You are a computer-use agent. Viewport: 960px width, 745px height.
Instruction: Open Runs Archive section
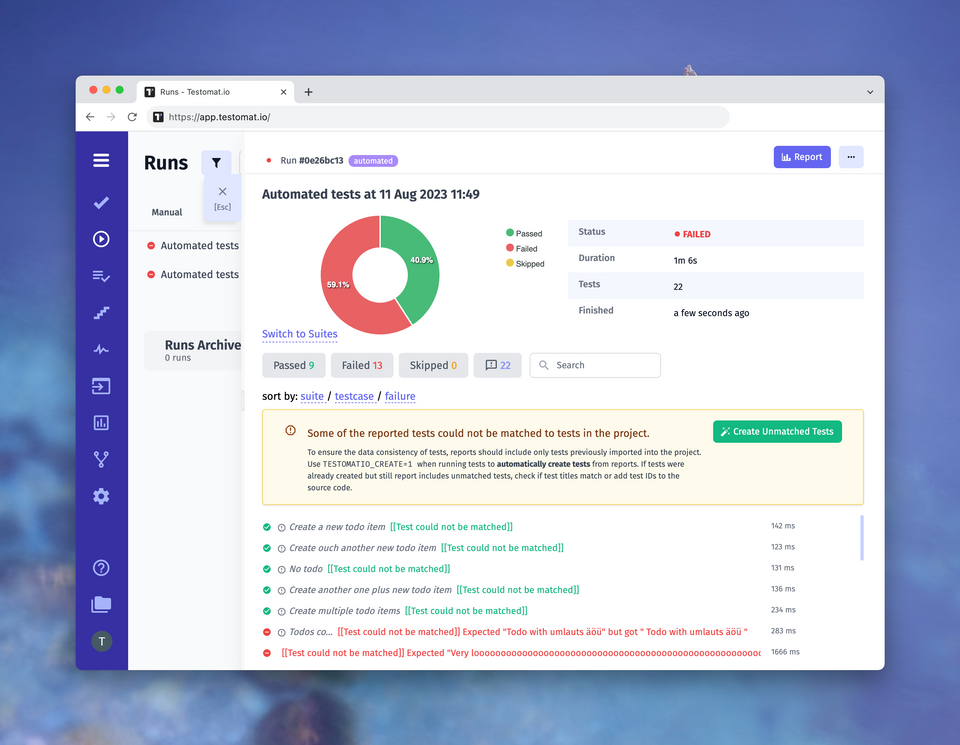pyautogui.click(x=193, y=350)
